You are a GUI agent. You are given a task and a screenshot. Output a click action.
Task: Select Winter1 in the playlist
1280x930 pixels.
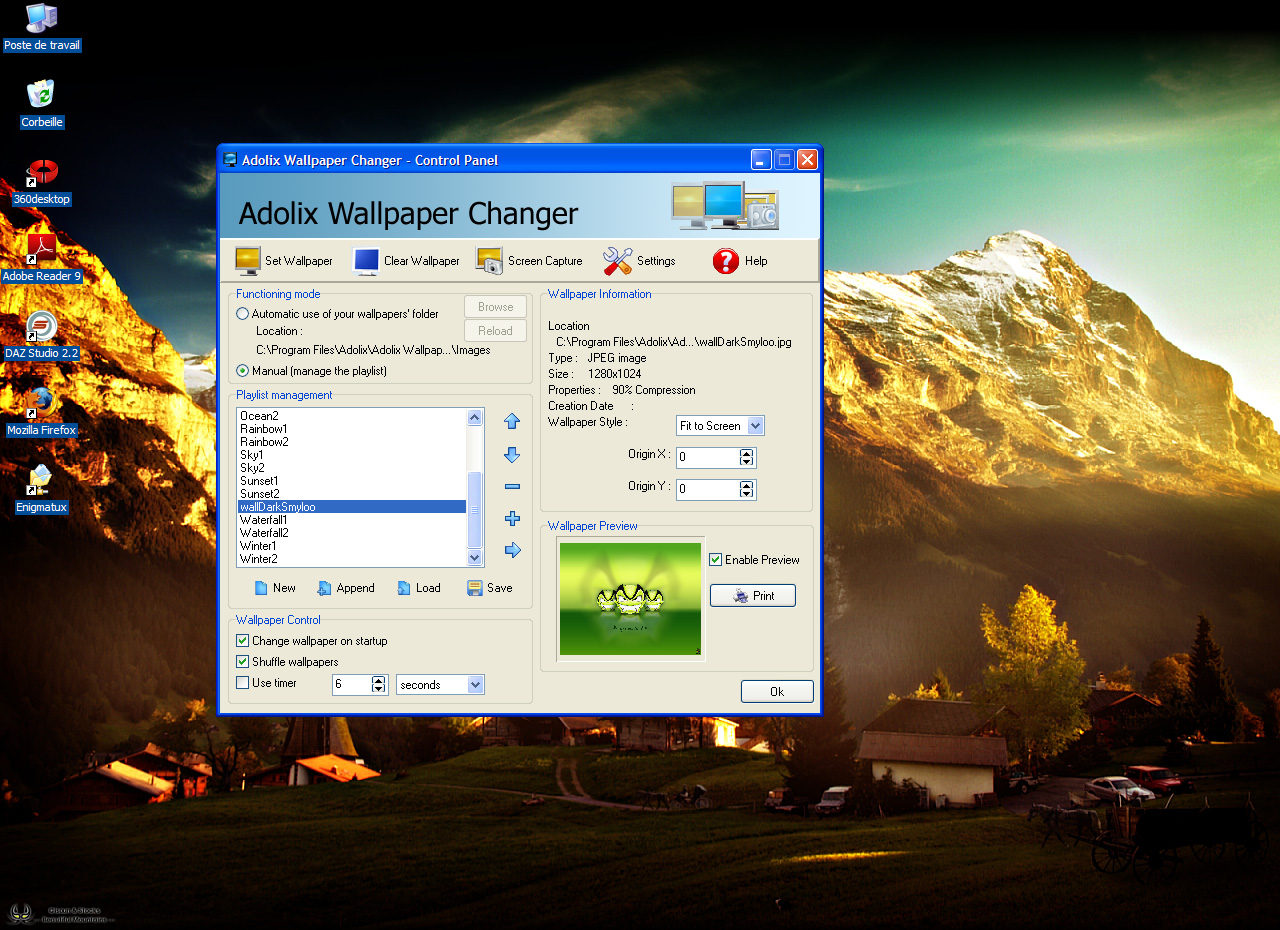[352, 546]
